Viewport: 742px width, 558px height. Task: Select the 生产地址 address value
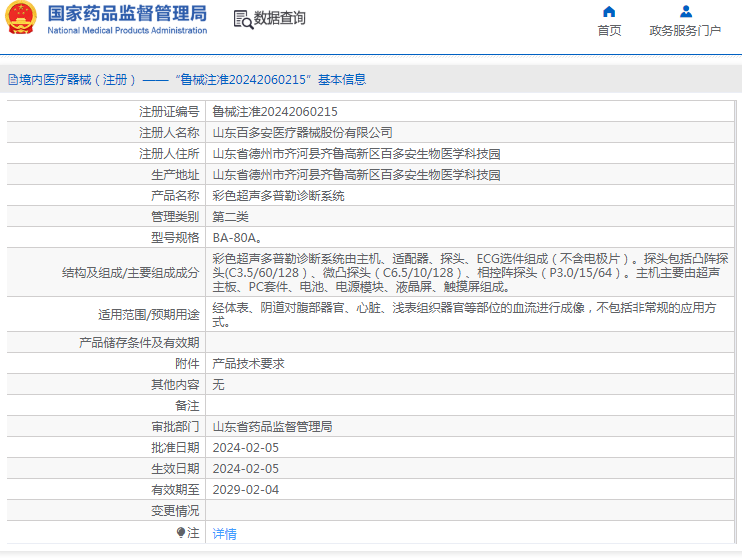click(356, 175)
